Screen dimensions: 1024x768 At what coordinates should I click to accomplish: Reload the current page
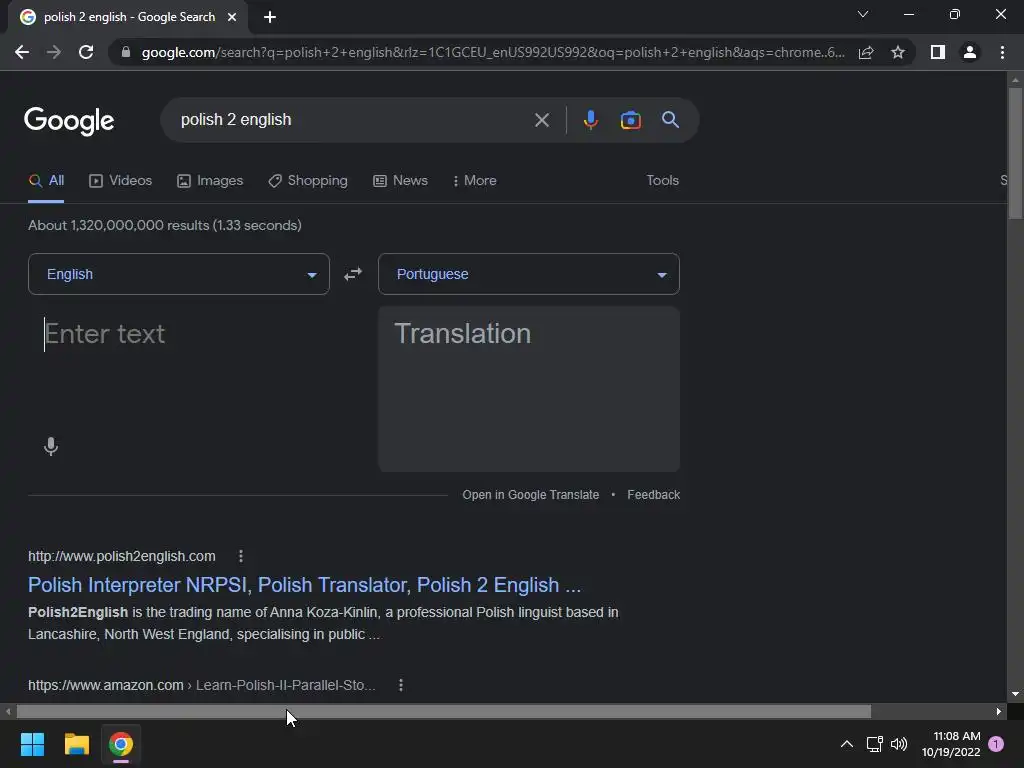(x=86, y=52)
